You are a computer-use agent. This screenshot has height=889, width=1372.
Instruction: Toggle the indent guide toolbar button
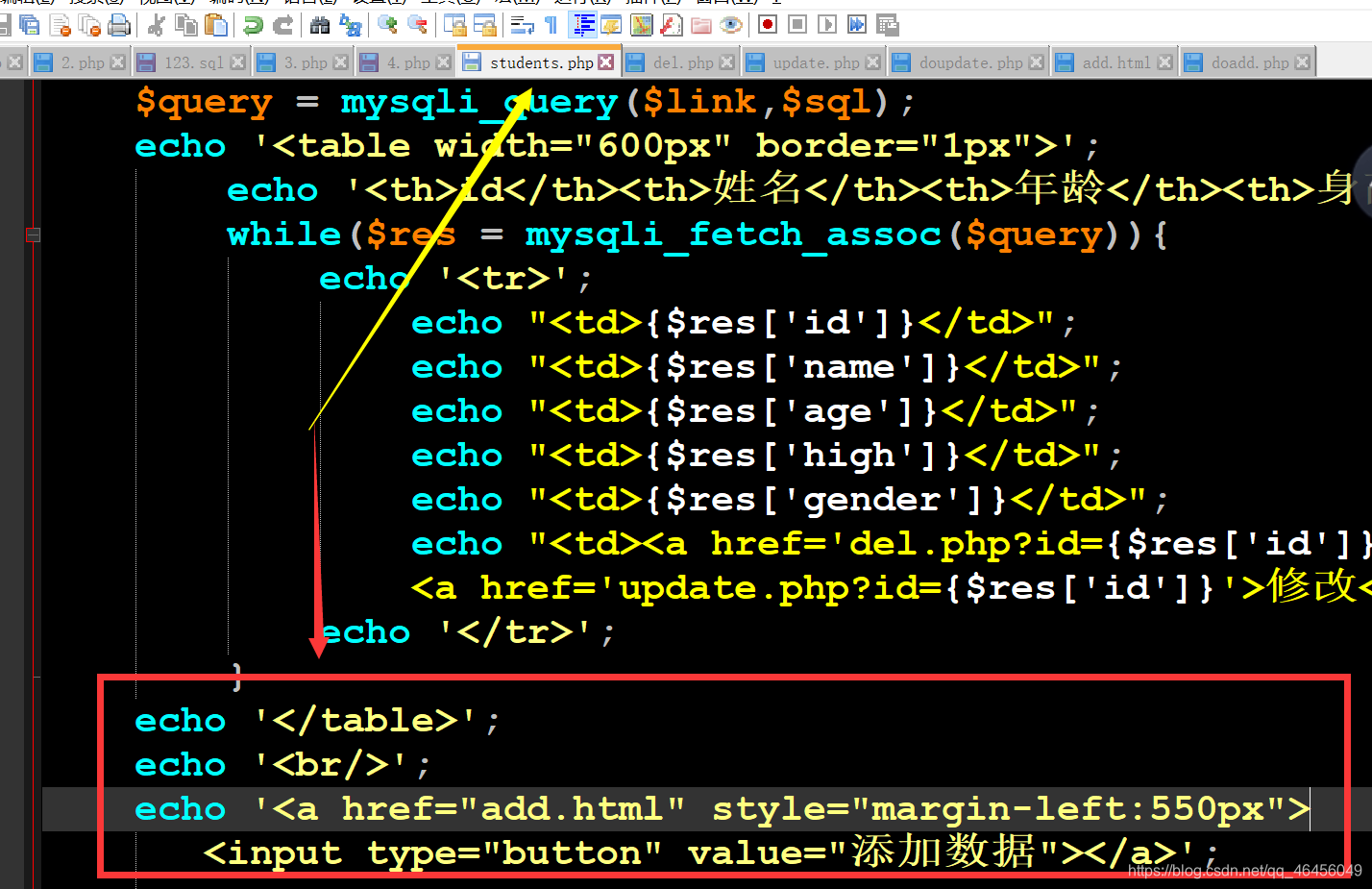click(583, 25)
